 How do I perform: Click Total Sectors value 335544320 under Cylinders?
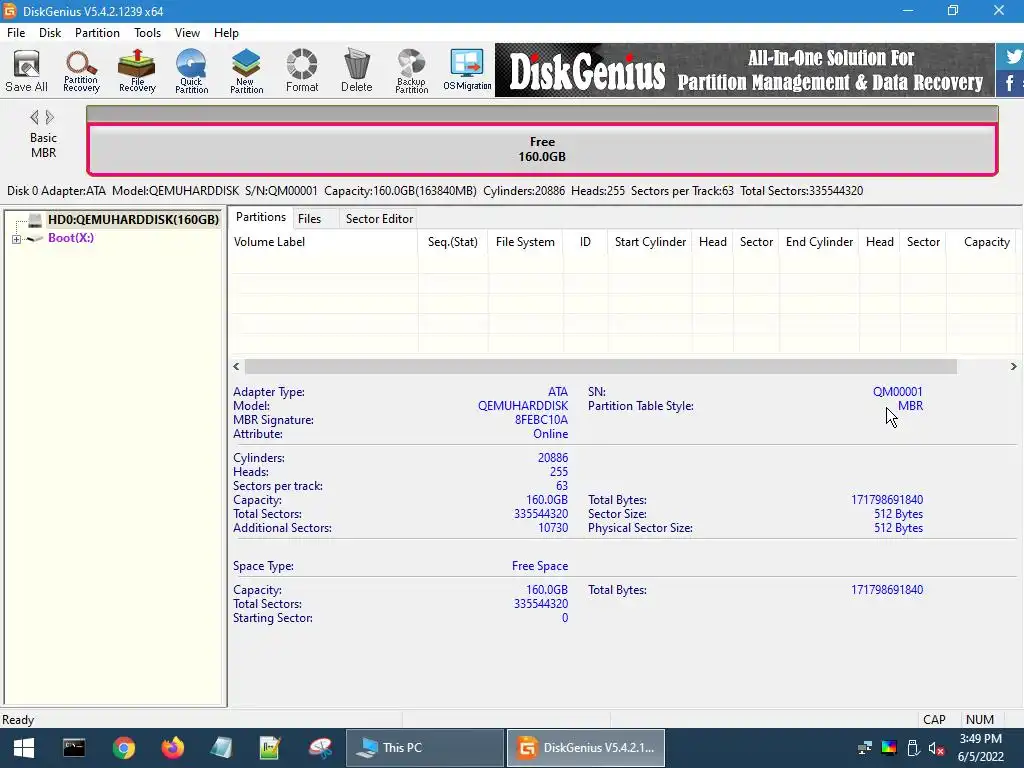[541, 514]
